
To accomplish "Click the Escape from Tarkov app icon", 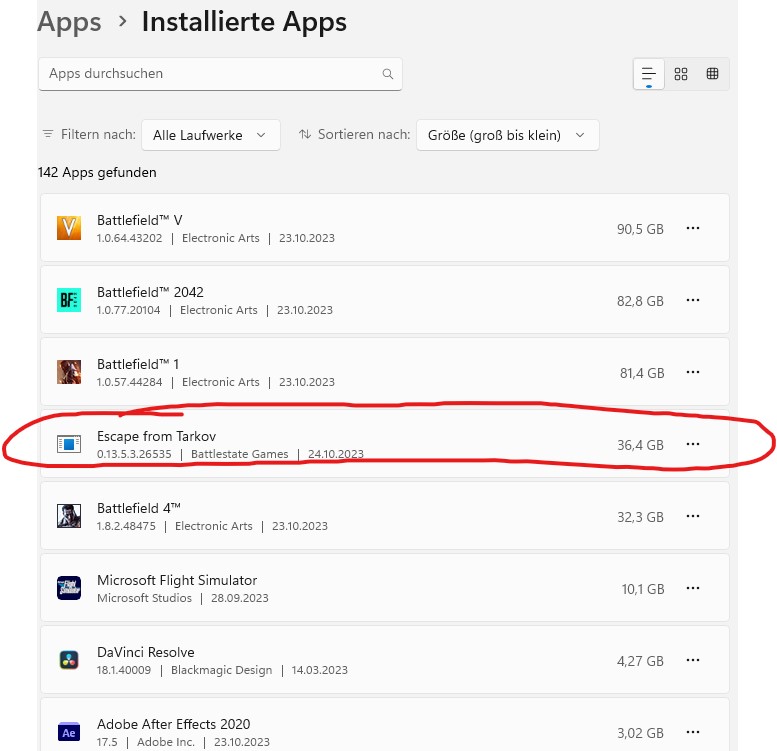I will (x=69, y=444).
